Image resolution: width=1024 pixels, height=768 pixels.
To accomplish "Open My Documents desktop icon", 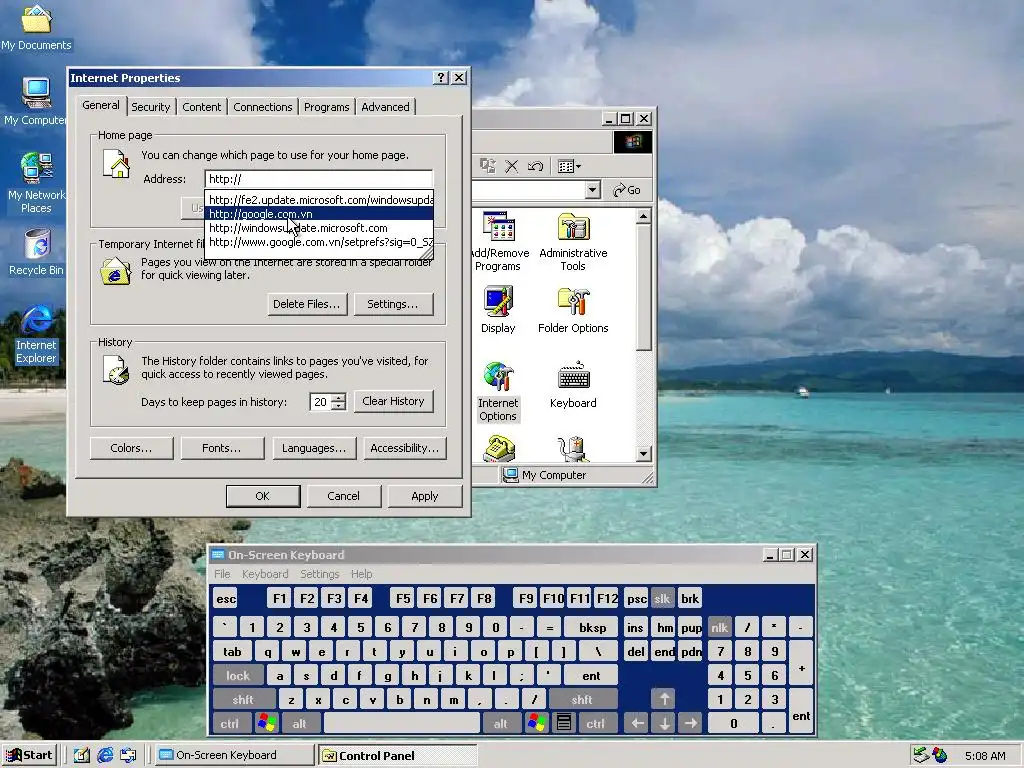I will click(36, 27).
